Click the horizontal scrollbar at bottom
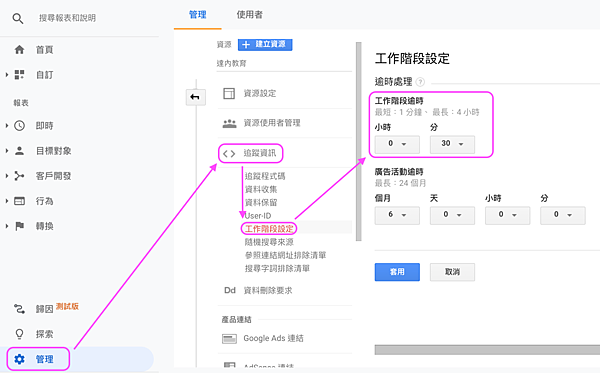Viewport: 600px width, 373px height. (487, 350)
